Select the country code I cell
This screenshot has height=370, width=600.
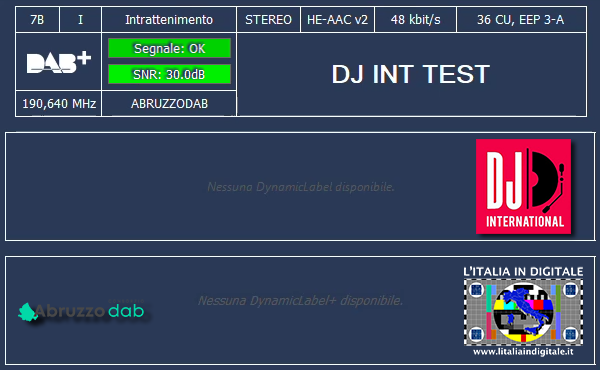(80, 20)
